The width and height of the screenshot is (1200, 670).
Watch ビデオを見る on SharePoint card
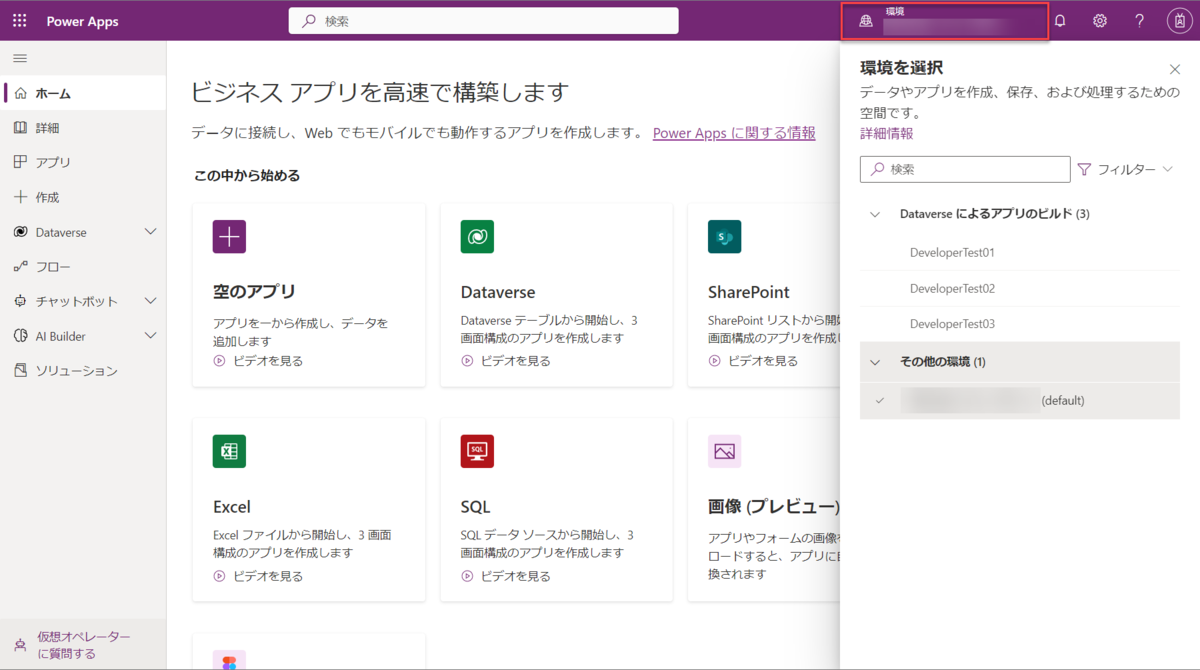(x=753, y=361)
